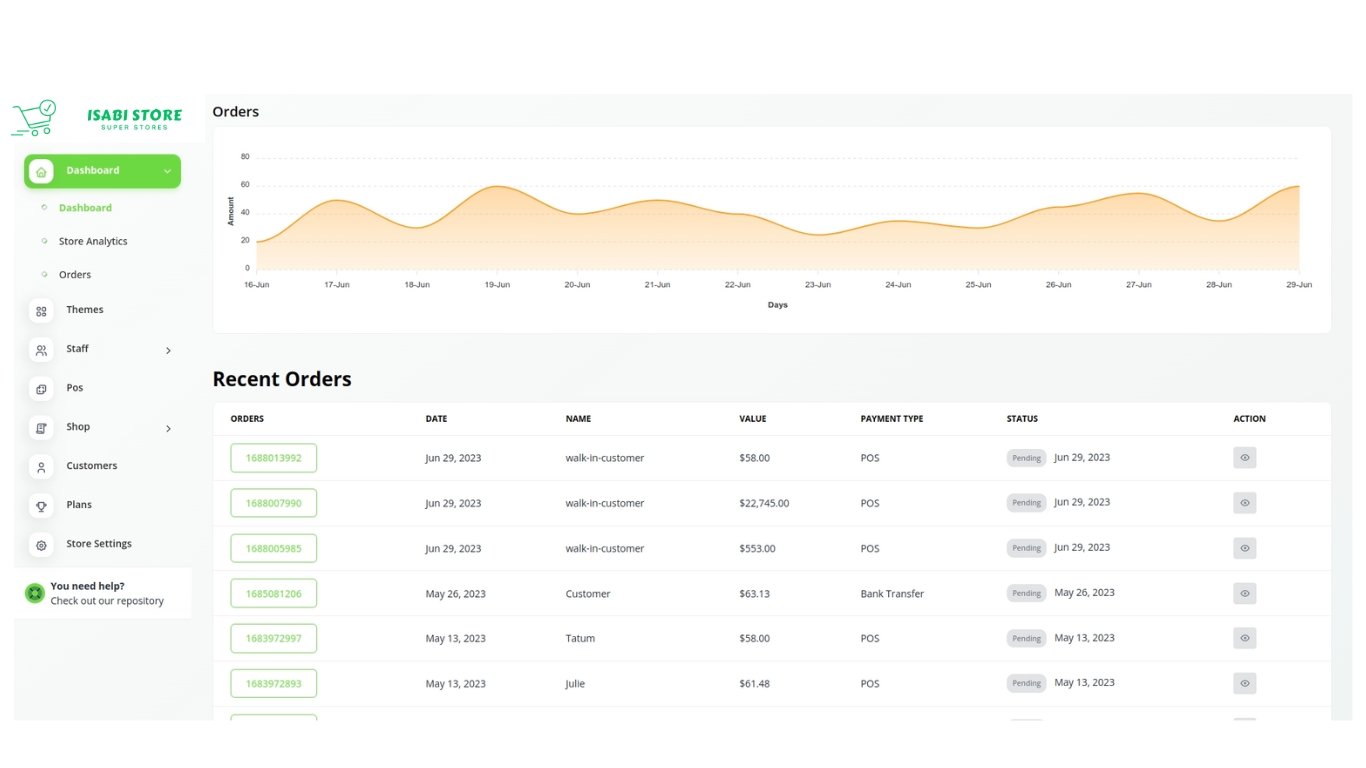Viewport: 1366px width, 768px height.
Task: Click the Pos sidebar icon
Action: pyautogui.click(x=41, y=389)
